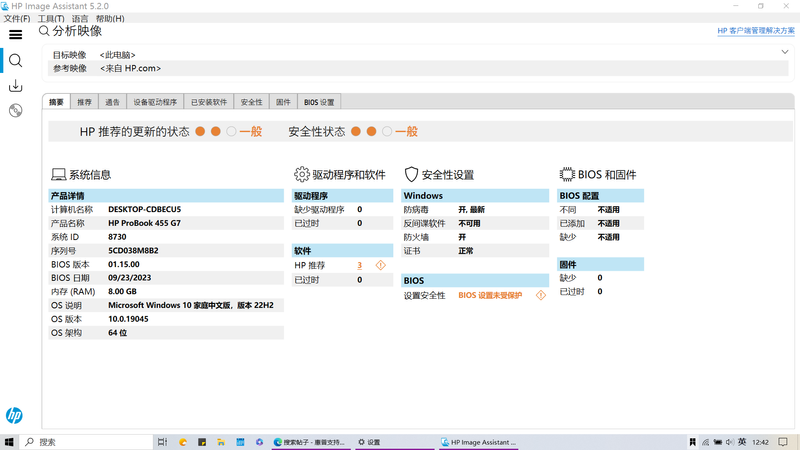Viewport: 800px width, 450px height.
Task: Switch to the 推荐 tab
Action: (x=84, y=102)
